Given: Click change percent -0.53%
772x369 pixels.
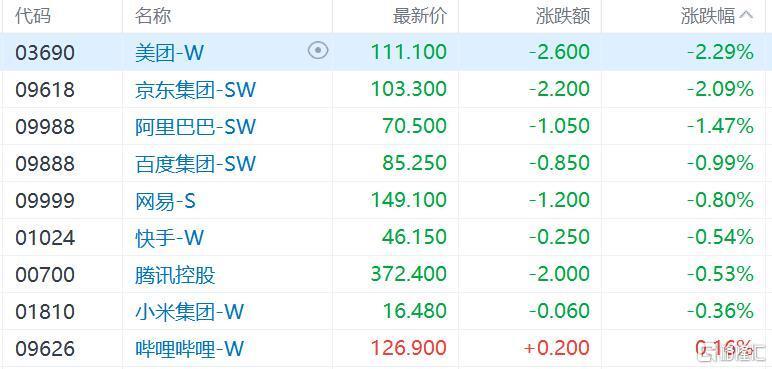Looking at the screenshot, I should [x=721, y=274].
